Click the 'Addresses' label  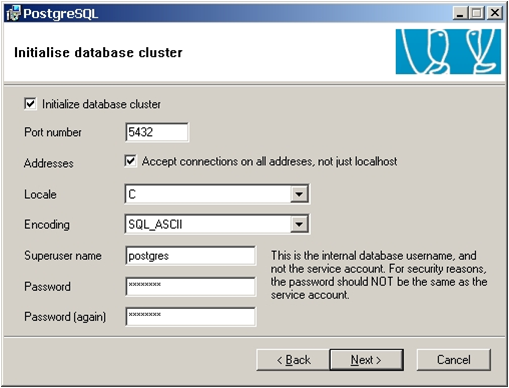pyautogui.click(x=49, y=163)
